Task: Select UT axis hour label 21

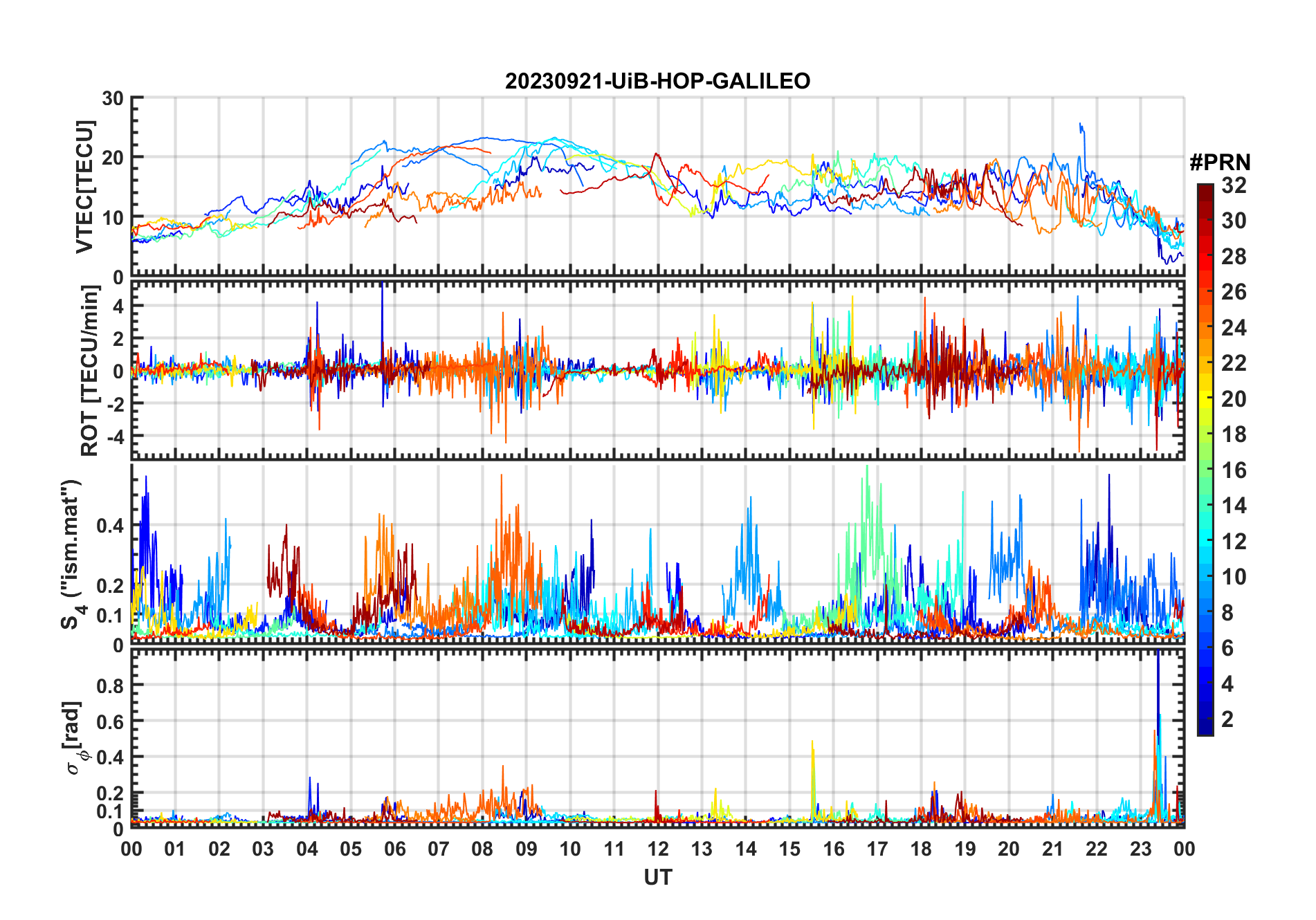Action: click(x=1053, y=849)
